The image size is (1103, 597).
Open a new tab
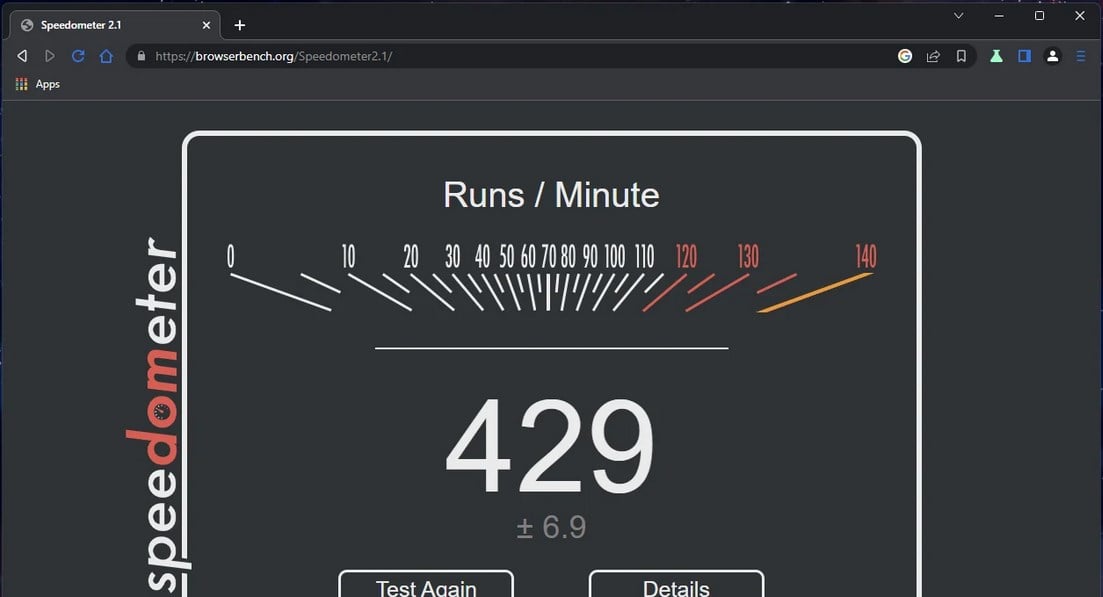(x=240, y=25)
